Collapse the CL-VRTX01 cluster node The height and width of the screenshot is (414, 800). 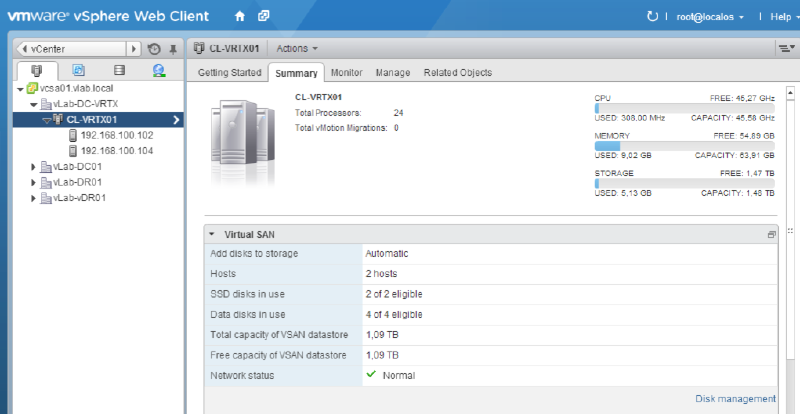point(46,120)
